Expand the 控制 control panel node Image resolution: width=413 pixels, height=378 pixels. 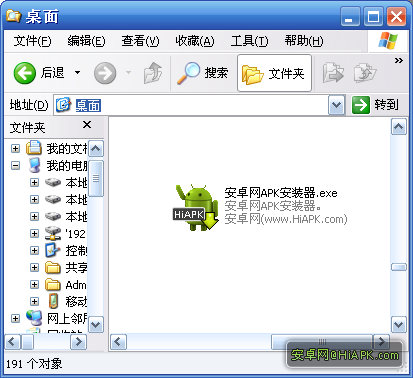pos(34,250)
